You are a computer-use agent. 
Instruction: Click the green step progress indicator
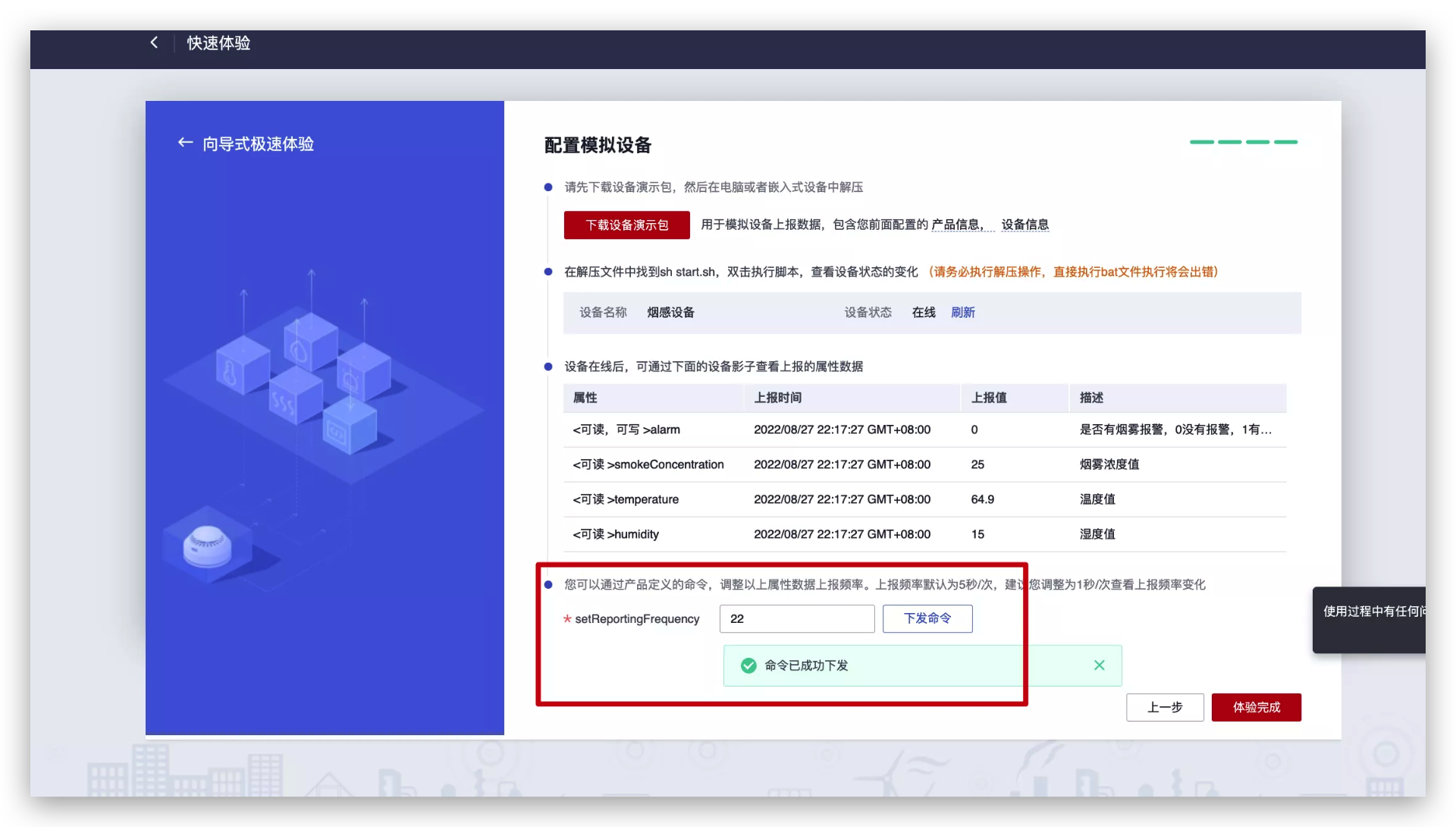(1243, 142)
